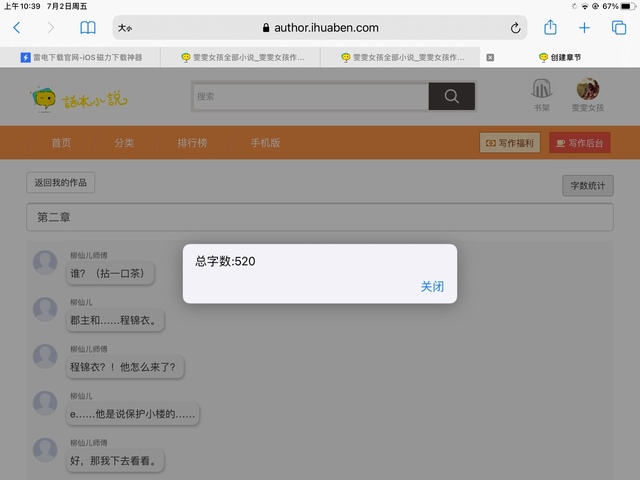Open Safari bookmarks book icon
Image resolution: width=640 pixels, height=480 pixels.
[x=88, y=28]
